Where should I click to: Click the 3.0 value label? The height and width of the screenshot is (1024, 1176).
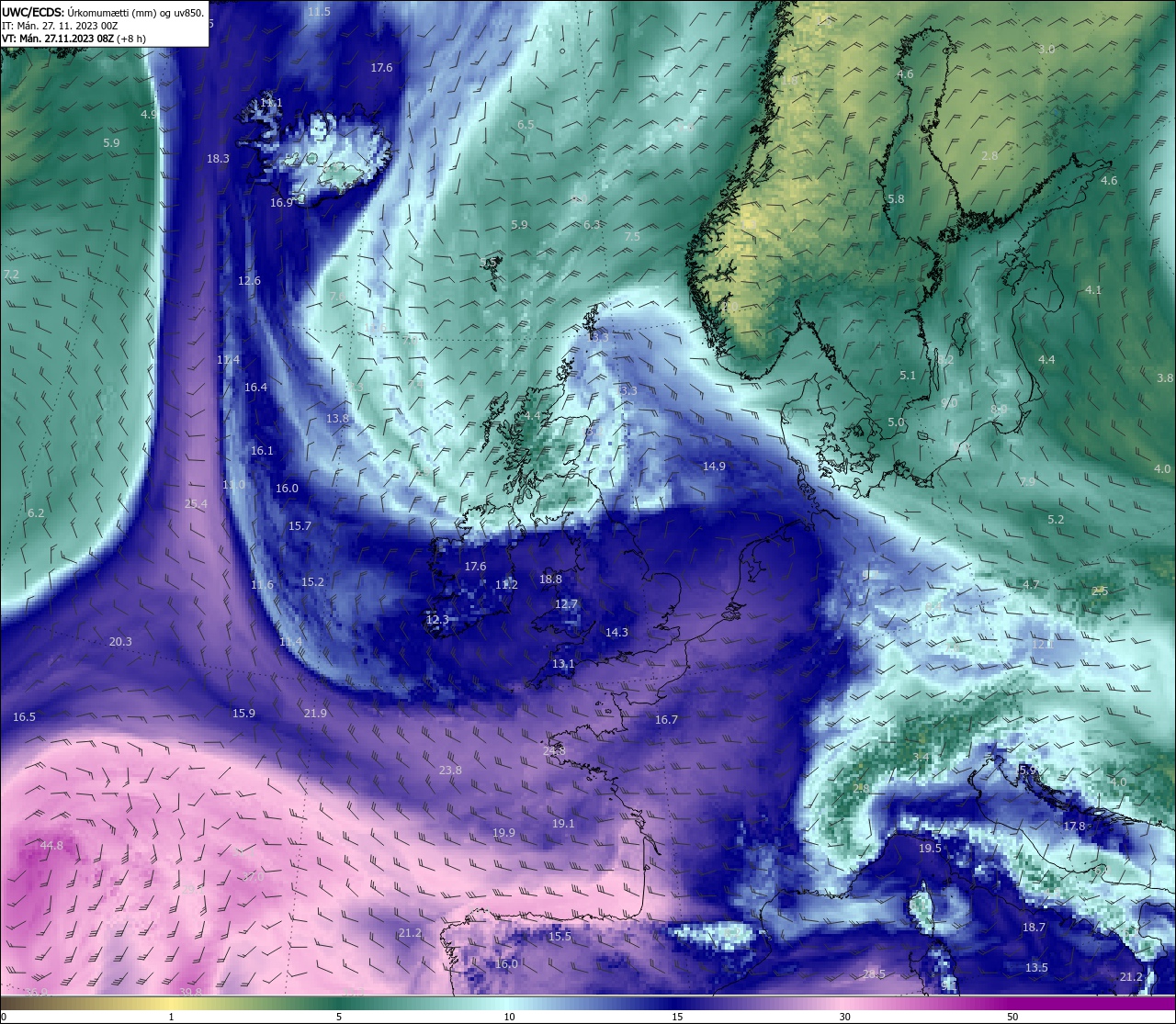[1046, 49]
